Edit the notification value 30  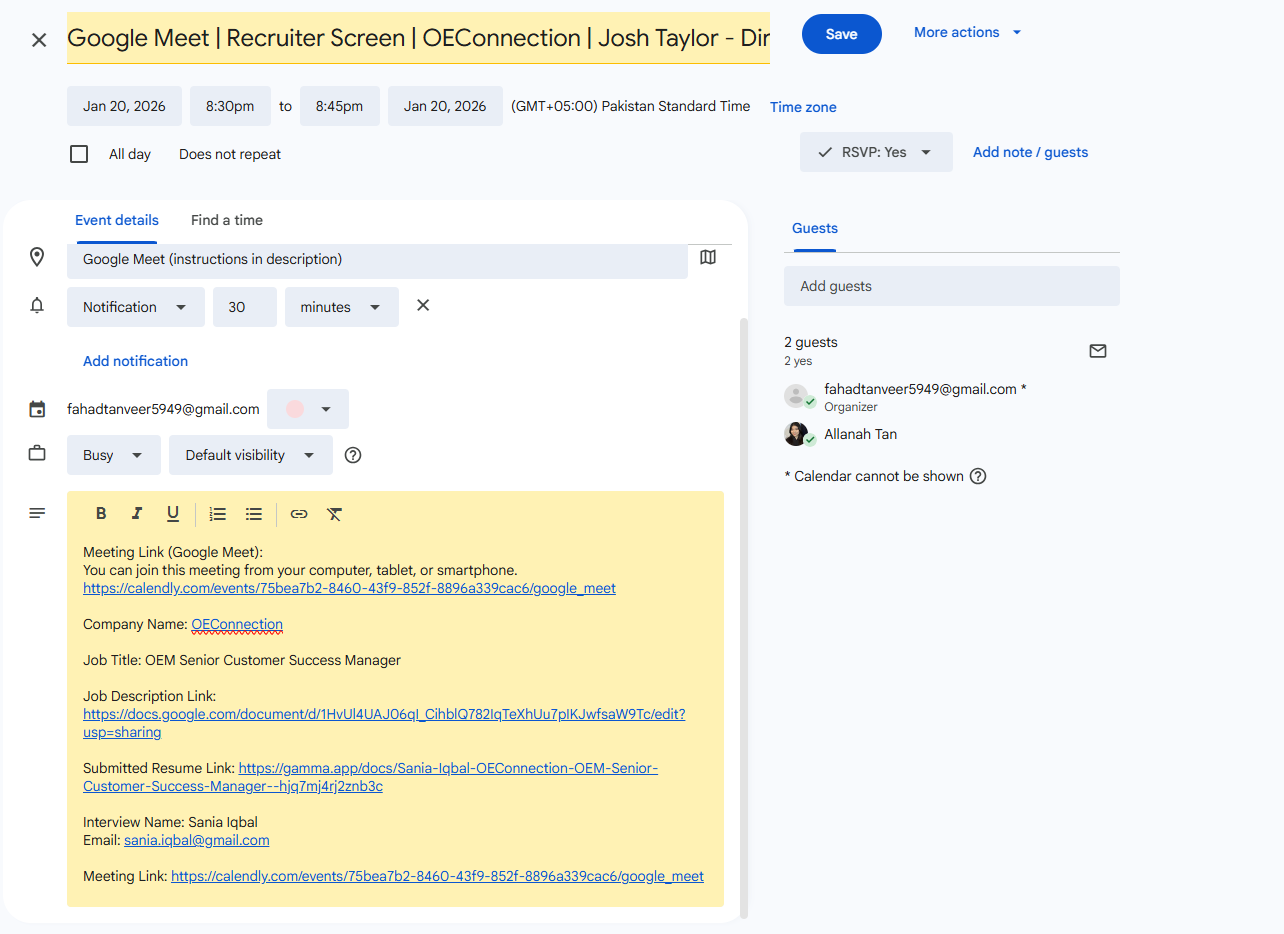click(x=245, y=307)
